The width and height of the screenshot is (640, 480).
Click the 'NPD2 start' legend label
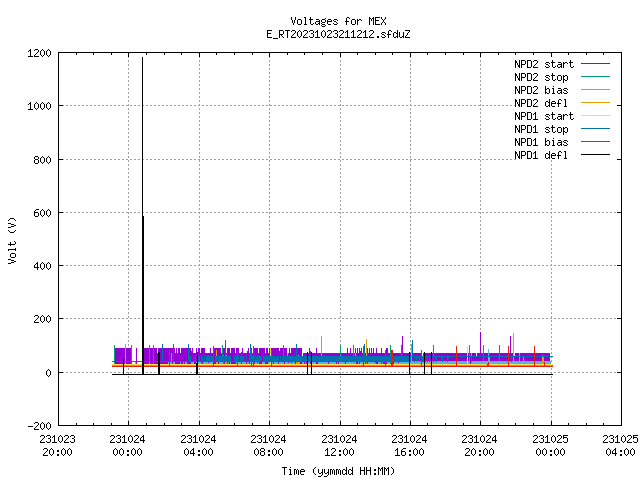pyautogui.click(x=544, y=64)
